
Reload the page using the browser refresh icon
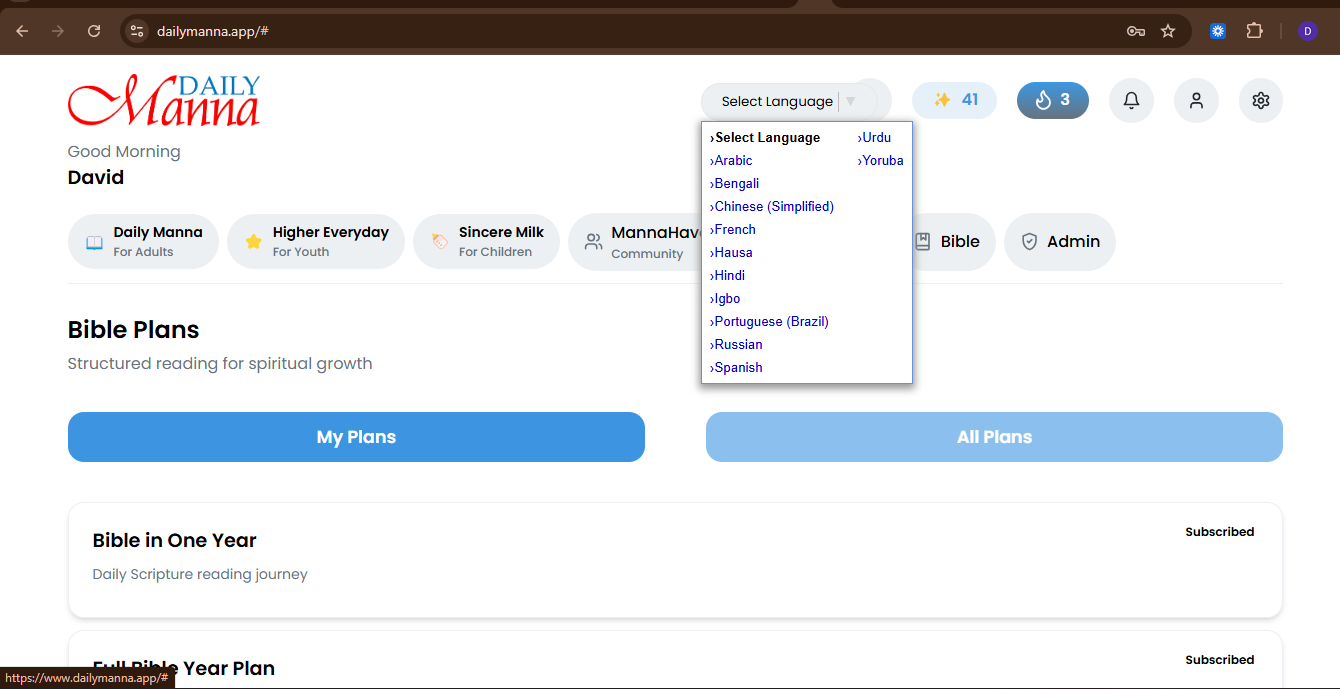94,31
